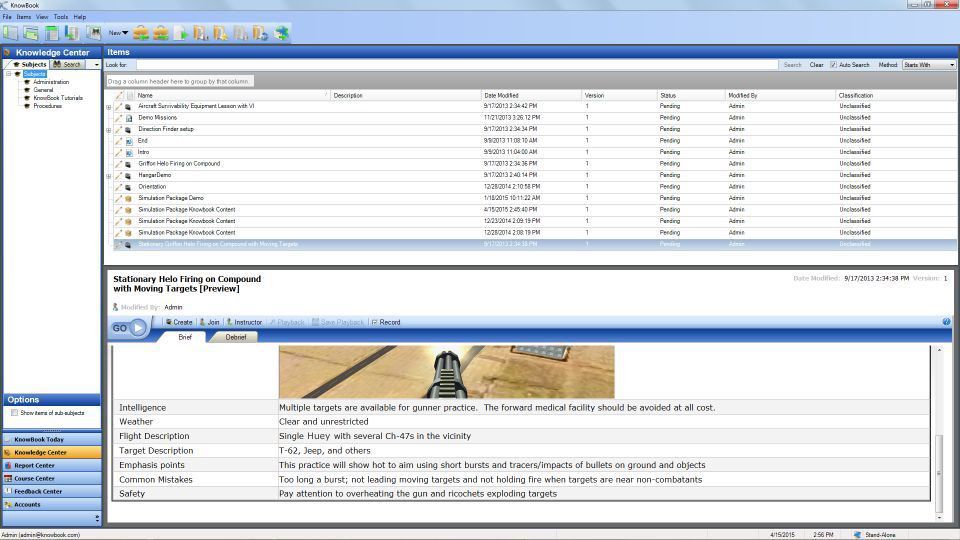The width and height of the screenshot is (960, 540).
Task: Click the Report Center icon in navigation pane
Action: (8, 465)
